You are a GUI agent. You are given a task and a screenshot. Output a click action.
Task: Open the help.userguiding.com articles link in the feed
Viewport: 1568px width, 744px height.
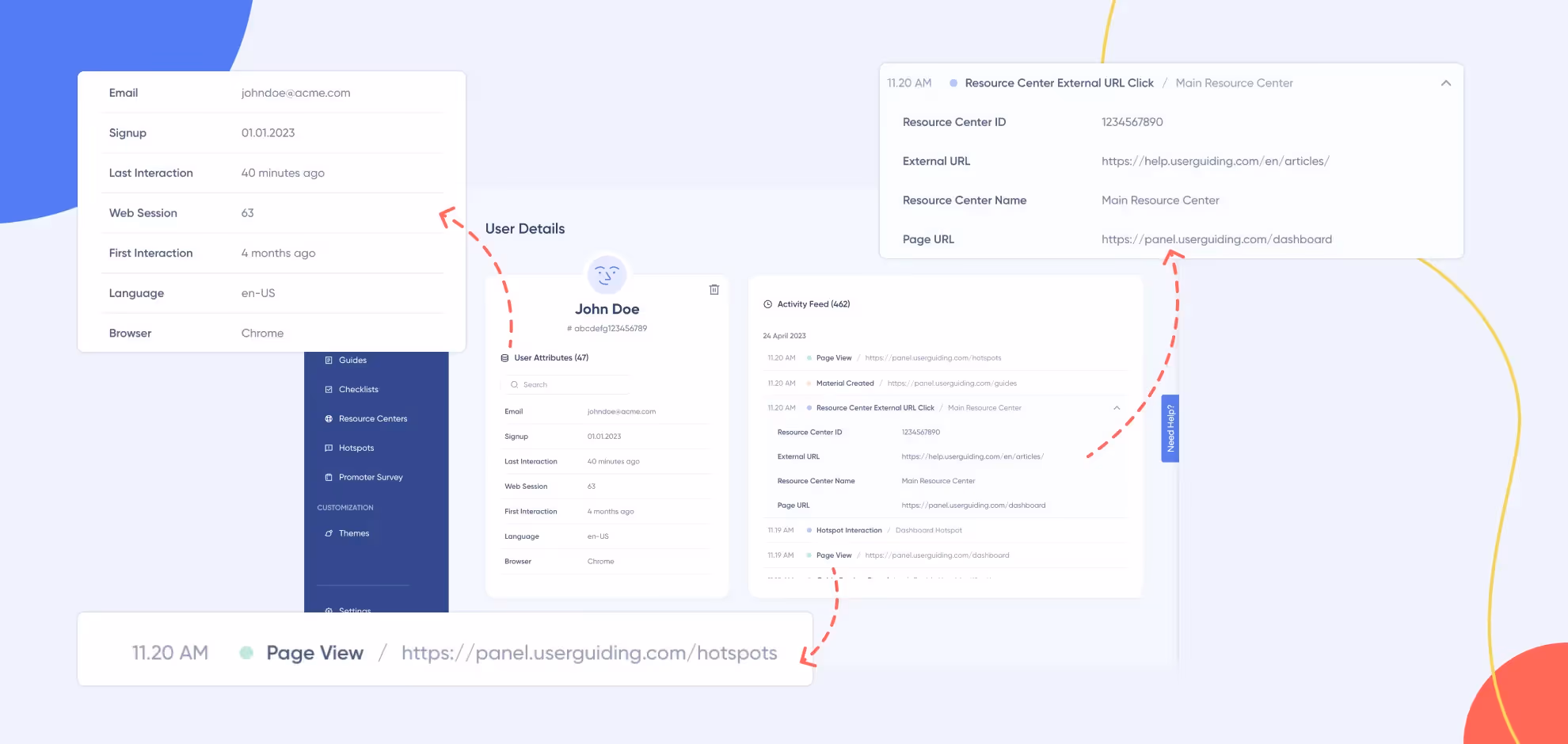click(972, 457)
